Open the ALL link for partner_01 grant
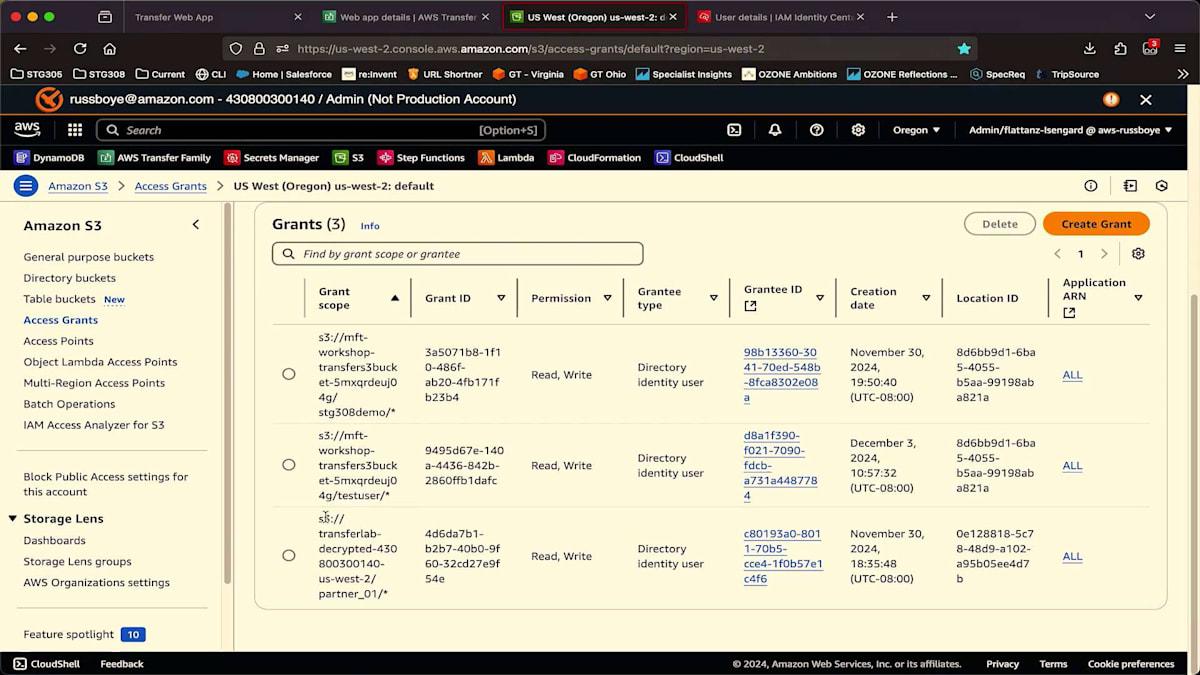The width and height of the screenshot is (1200, 675). [1072, 556]
